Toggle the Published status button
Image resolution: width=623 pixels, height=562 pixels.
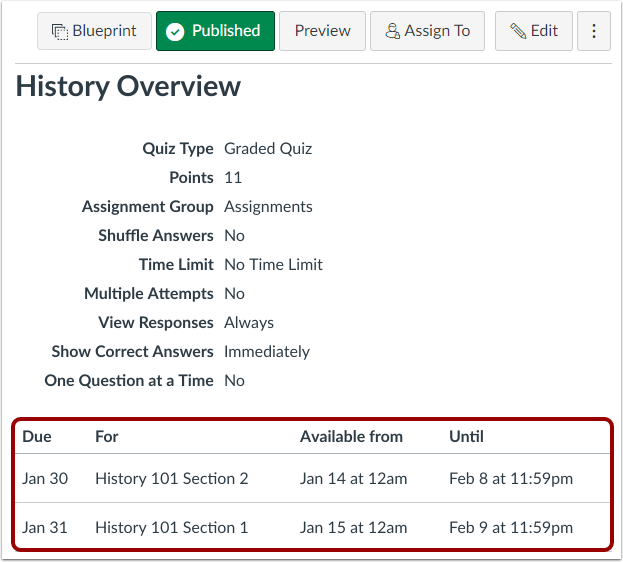(x=215, y=31)
